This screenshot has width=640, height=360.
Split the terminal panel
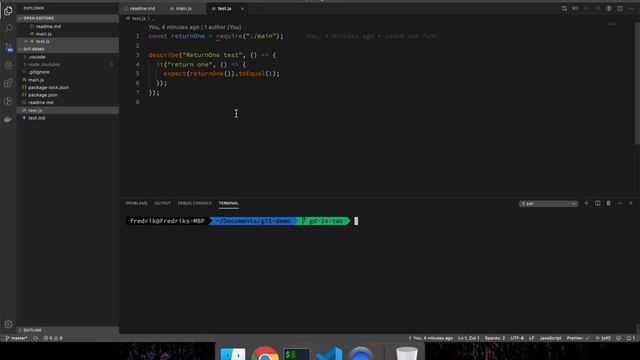(598, 203)
